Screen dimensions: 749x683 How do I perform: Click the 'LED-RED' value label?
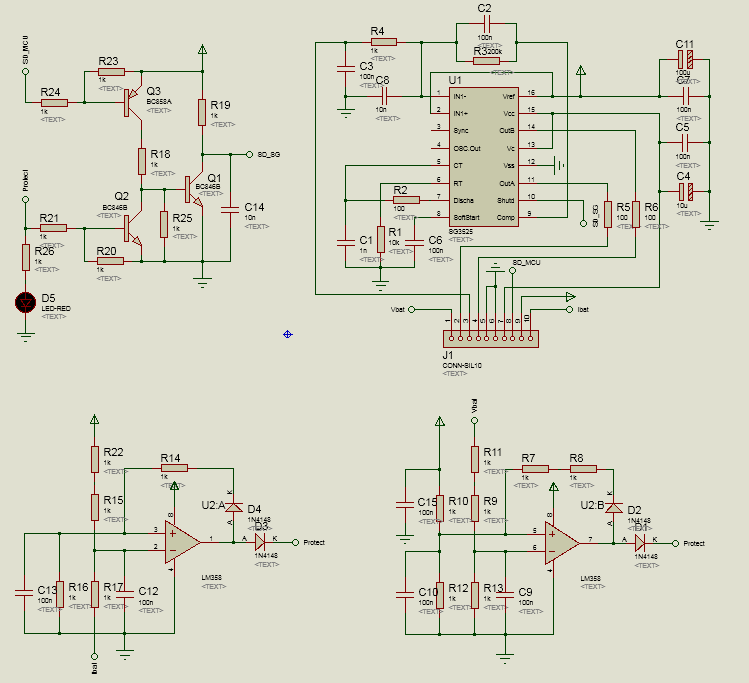56,309
